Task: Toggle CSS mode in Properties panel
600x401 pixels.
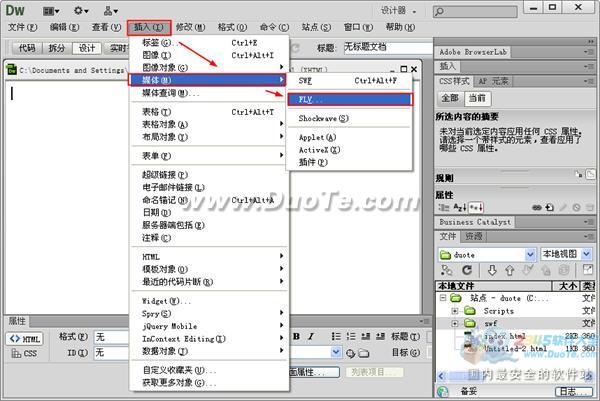Action: [24, 353]
